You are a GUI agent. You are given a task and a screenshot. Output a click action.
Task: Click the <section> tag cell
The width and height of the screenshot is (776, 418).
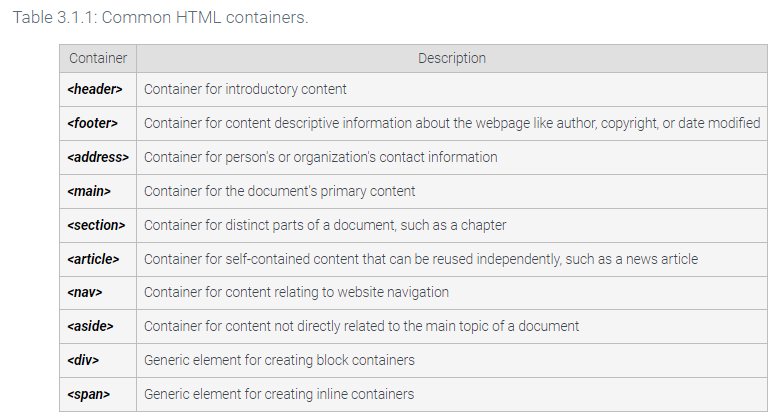[96, 225]
